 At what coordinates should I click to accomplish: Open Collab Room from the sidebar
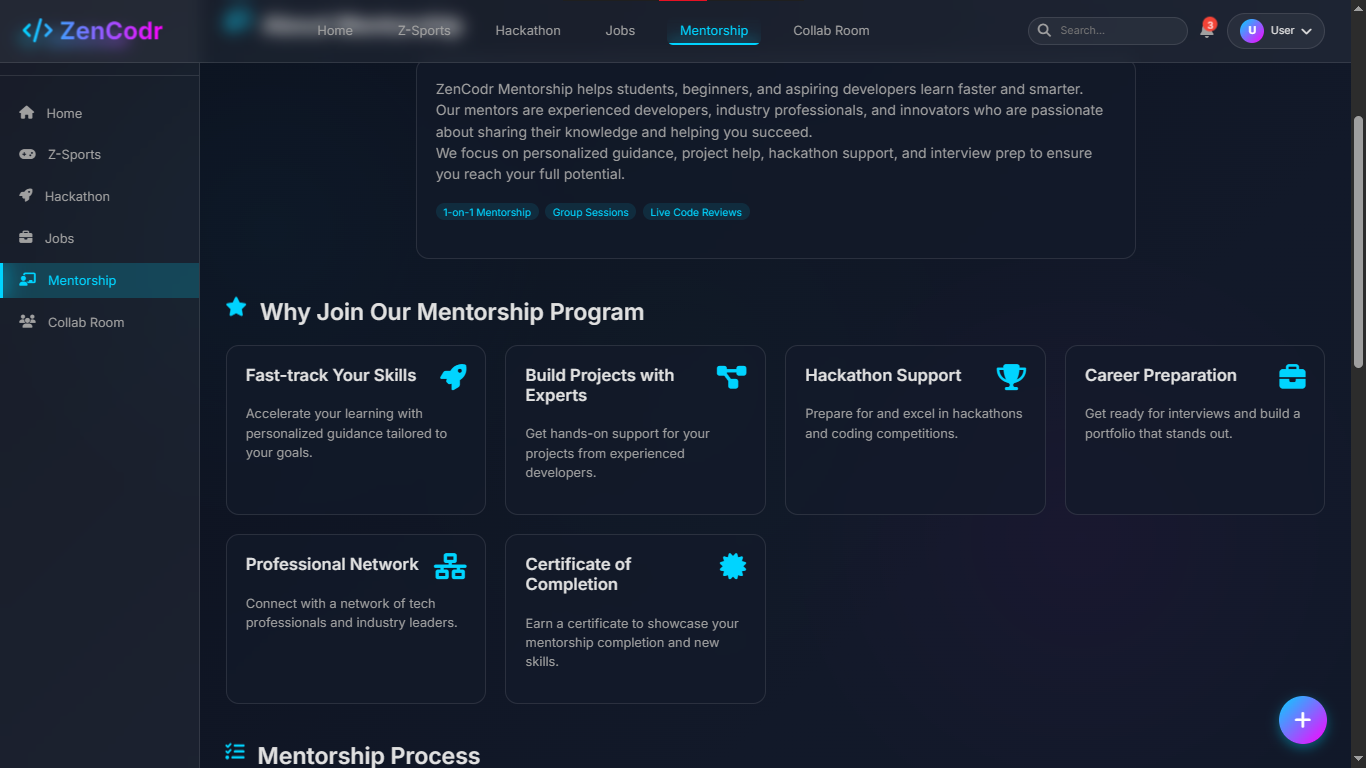coord(86,323)
